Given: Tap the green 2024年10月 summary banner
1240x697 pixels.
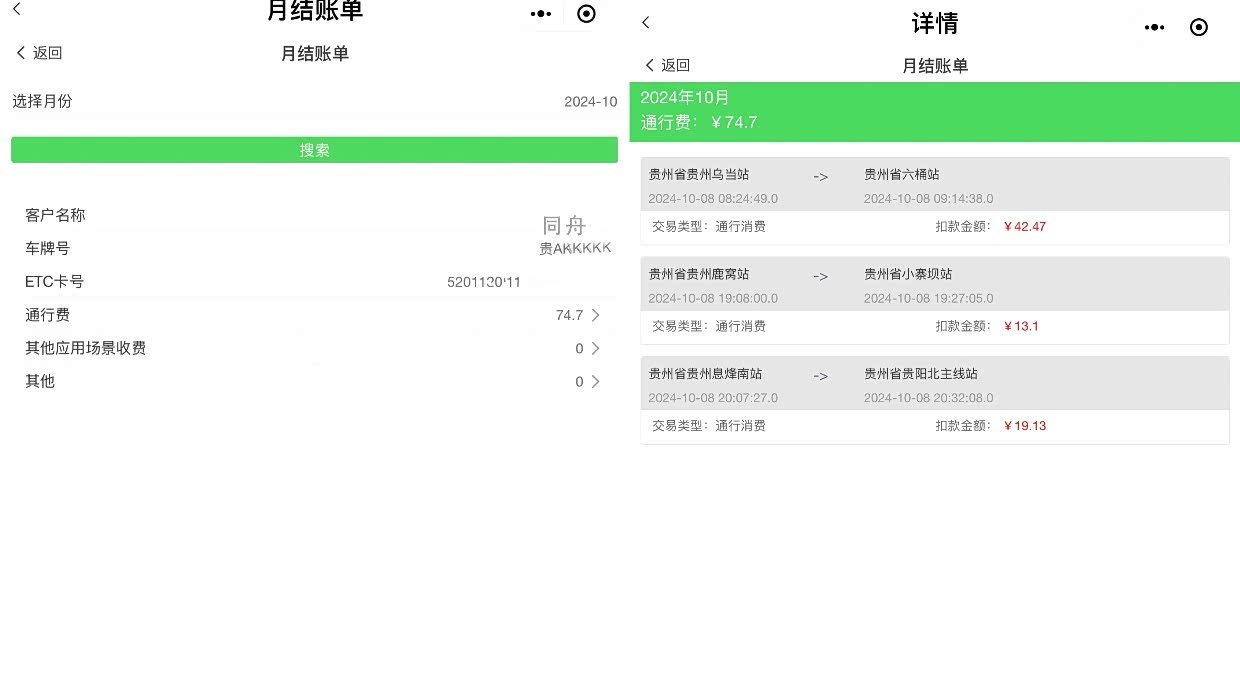Looking at the screenshot, I should [x=934, y=111].
